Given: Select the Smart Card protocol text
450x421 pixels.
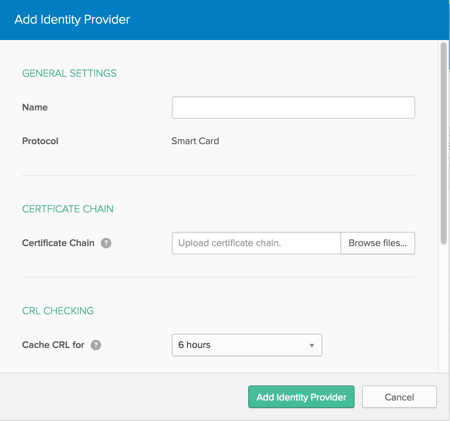Looking at the screenshot, I should (195, 141).
